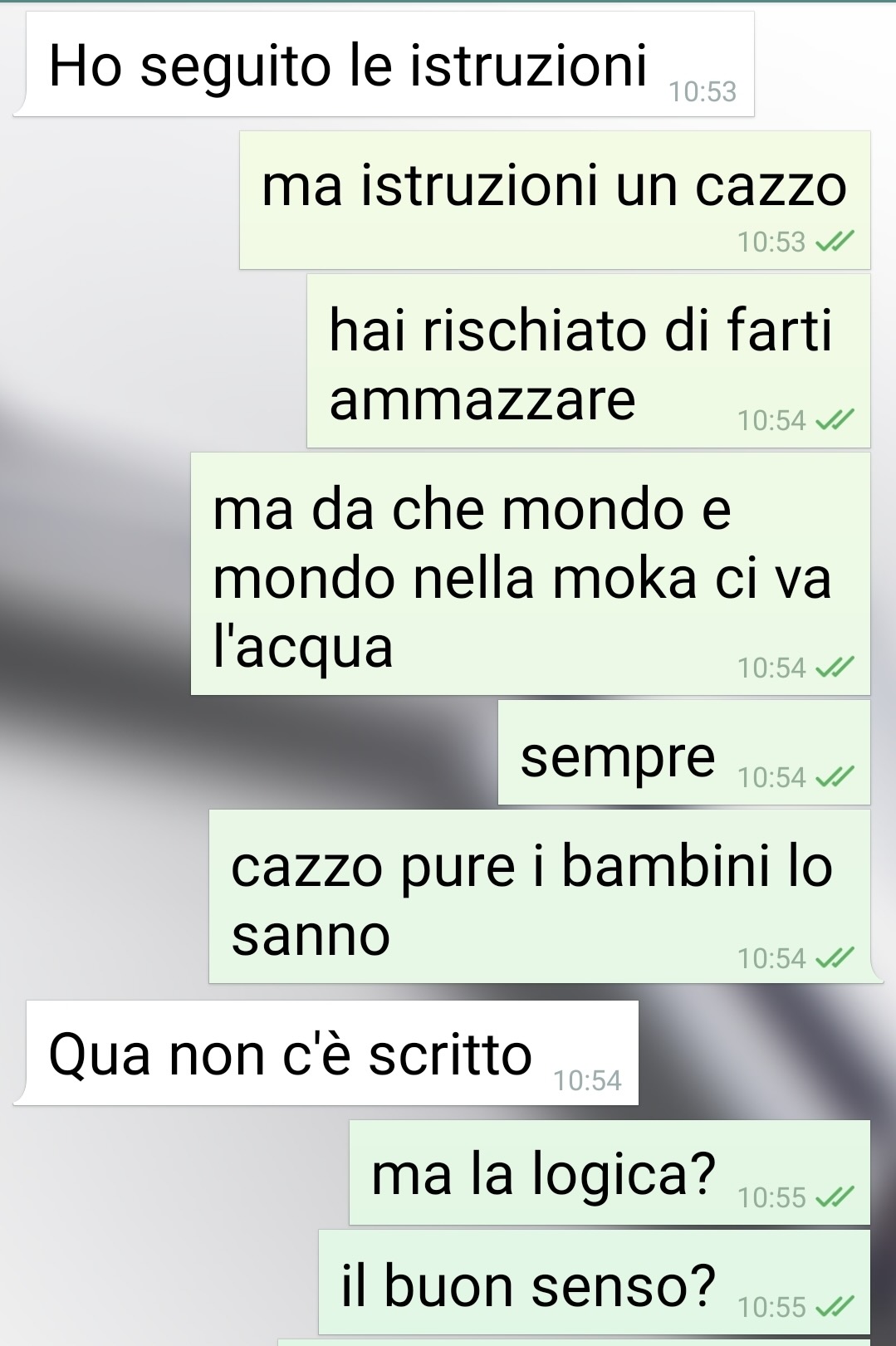
Task: Click read checkmarks on 'ma istruzioni un cazzo'
Action: tap(835, 242)
